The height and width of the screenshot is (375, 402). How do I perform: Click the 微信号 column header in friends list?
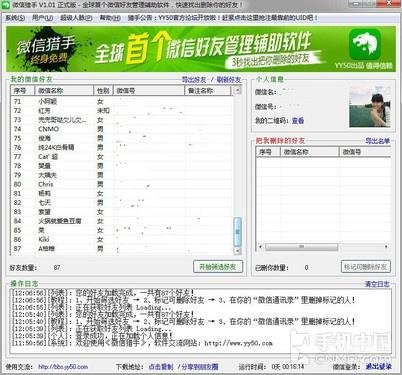point(149,90)
